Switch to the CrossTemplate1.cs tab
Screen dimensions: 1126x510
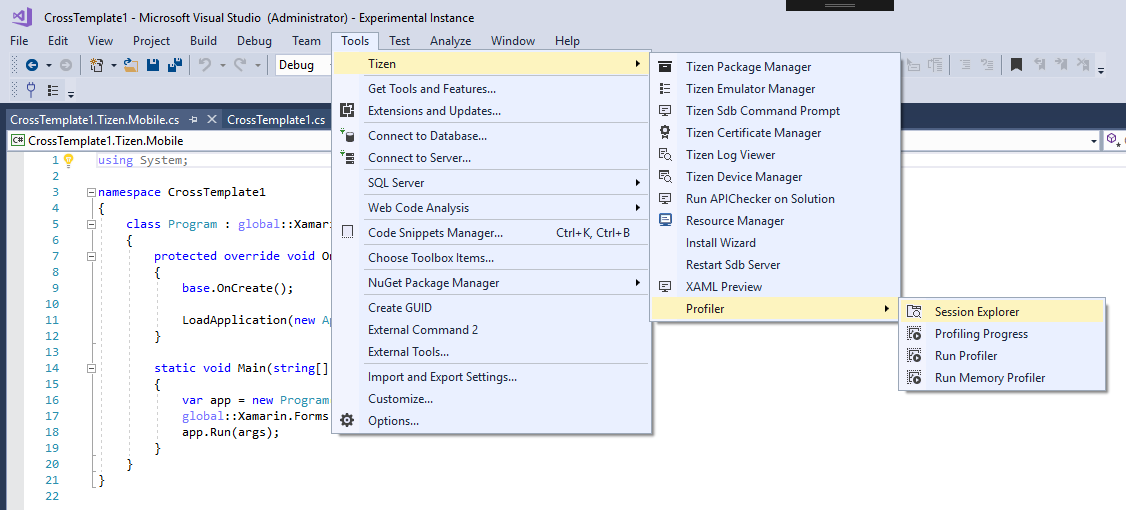pyautogui.click(x=276, y=120)
